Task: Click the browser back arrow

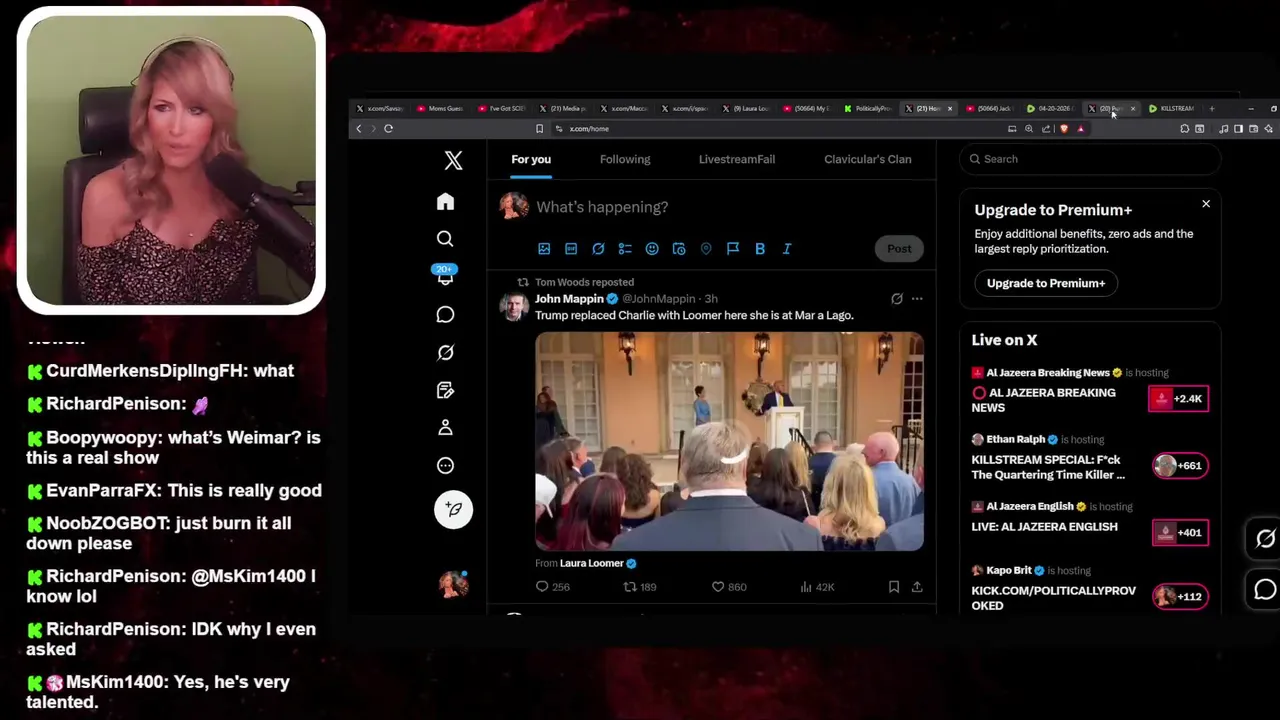Action: pyautogui.click(x=359, y=129)
